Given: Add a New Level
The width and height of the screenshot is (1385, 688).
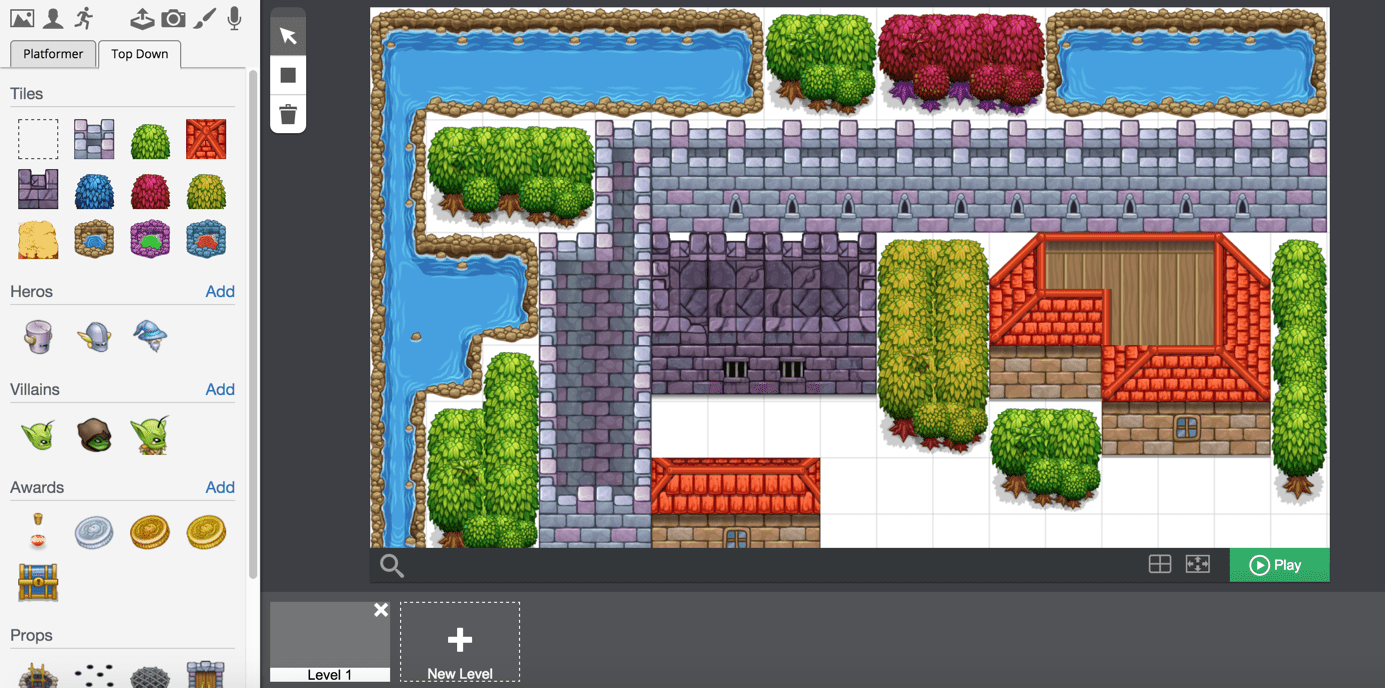Looking at the screenshot, I should (x=460, y=642).
